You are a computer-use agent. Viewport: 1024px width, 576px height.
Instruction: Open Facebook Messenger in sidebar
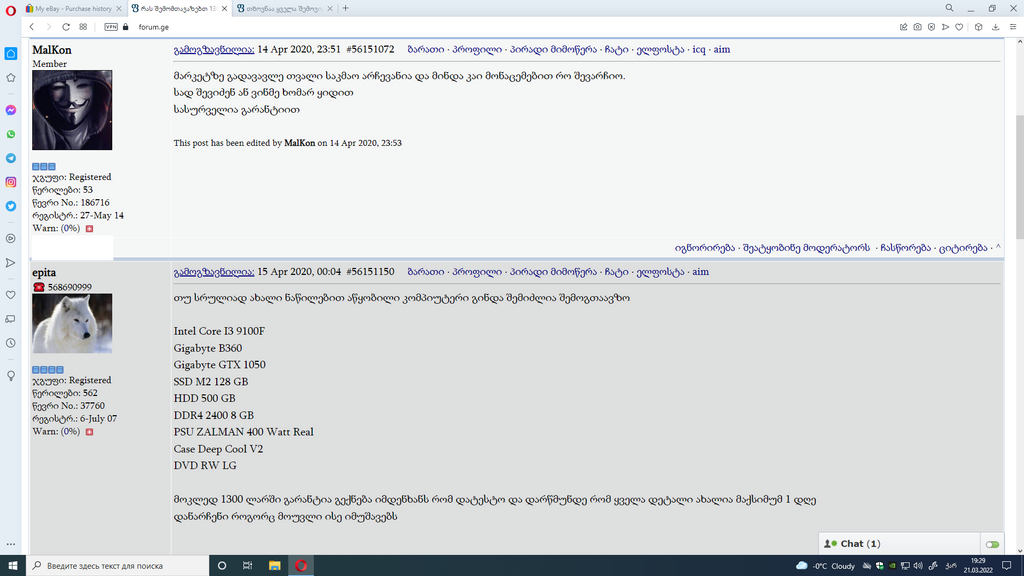(x=11, y=110)
